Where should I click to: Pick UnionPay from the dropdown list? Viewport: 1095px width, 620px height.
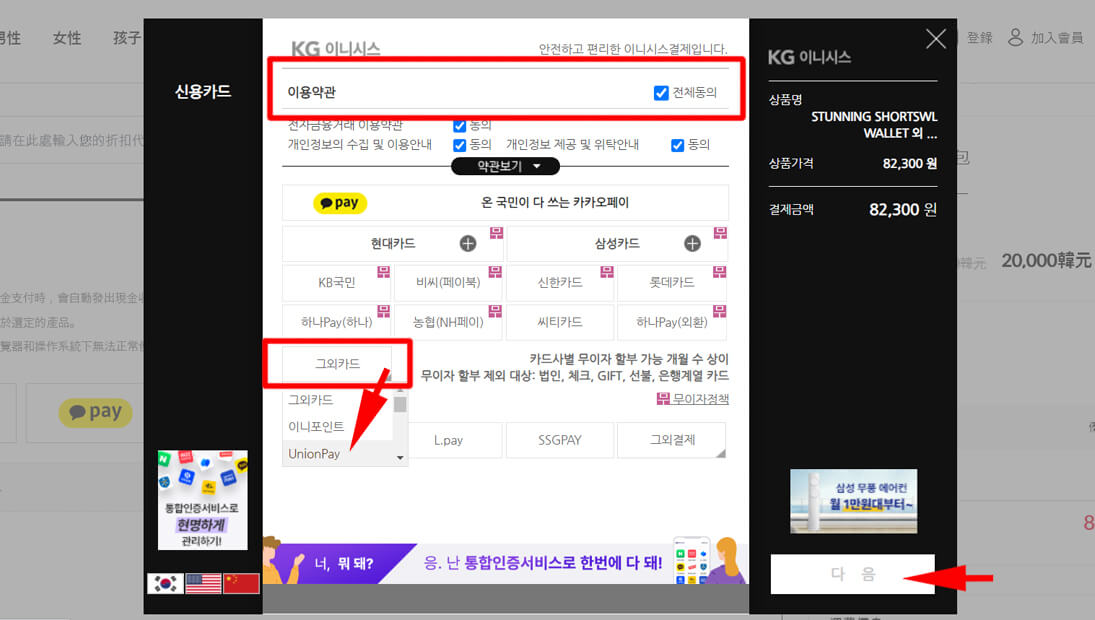[314, 454]
